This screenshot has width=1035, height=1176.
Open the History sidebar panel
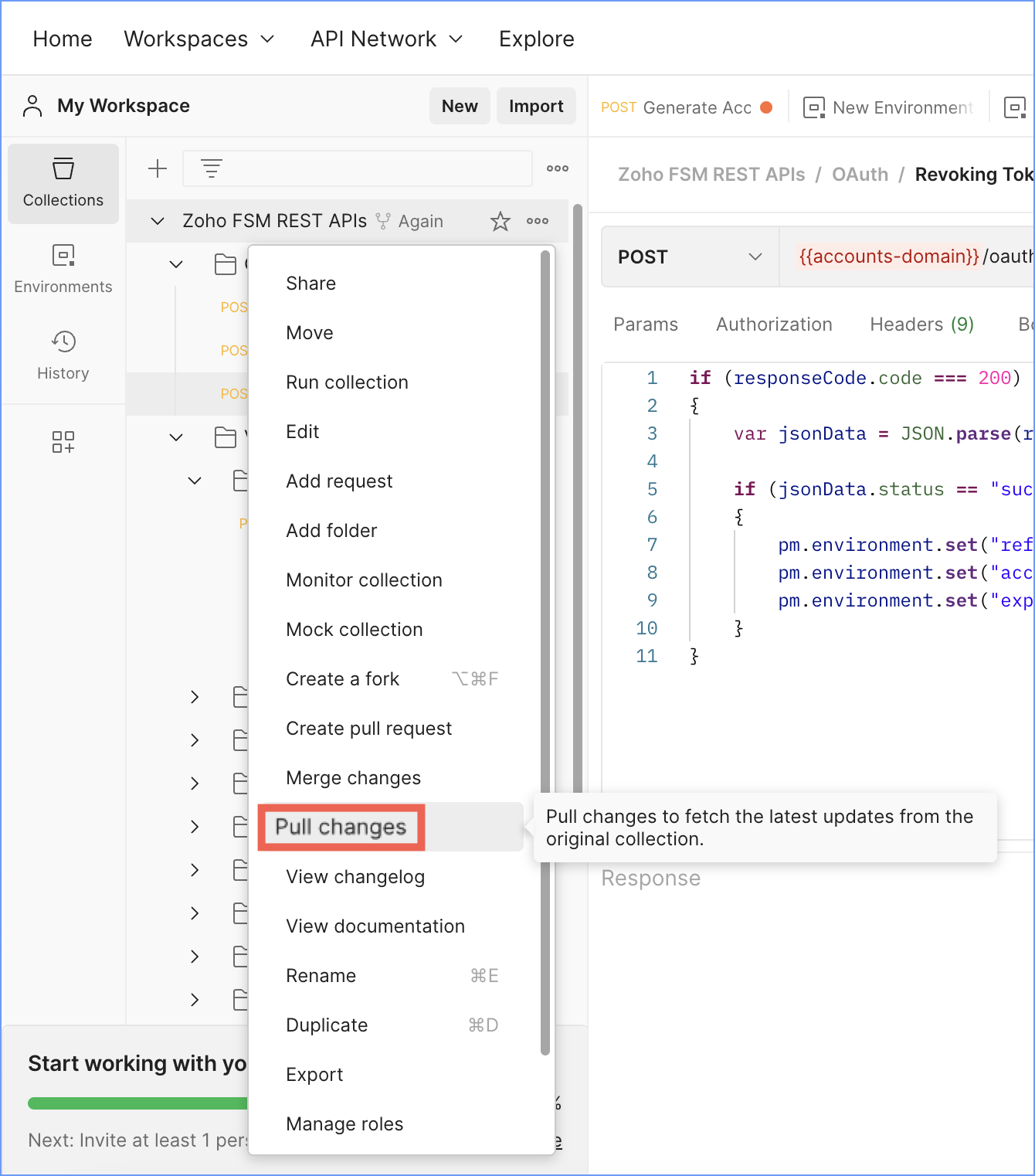tap(63, 355)
